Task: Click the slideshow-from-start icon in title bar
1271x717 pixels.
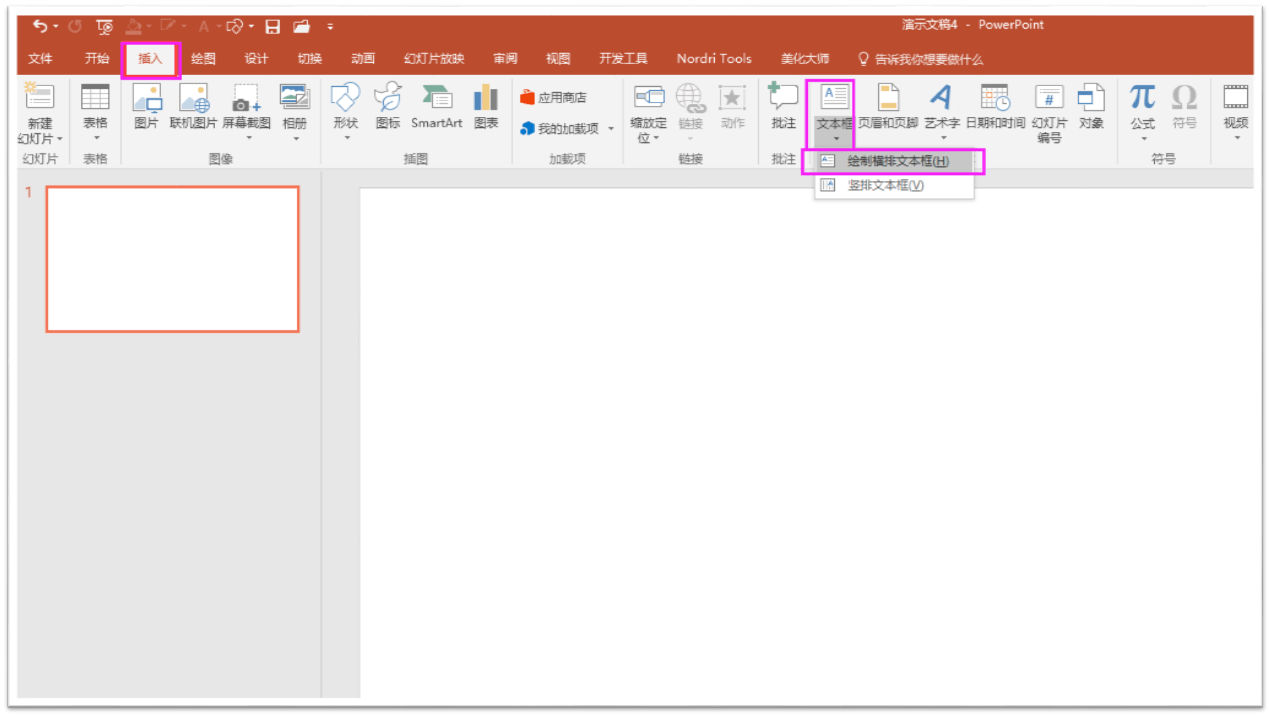Action: tap(105, 26)
